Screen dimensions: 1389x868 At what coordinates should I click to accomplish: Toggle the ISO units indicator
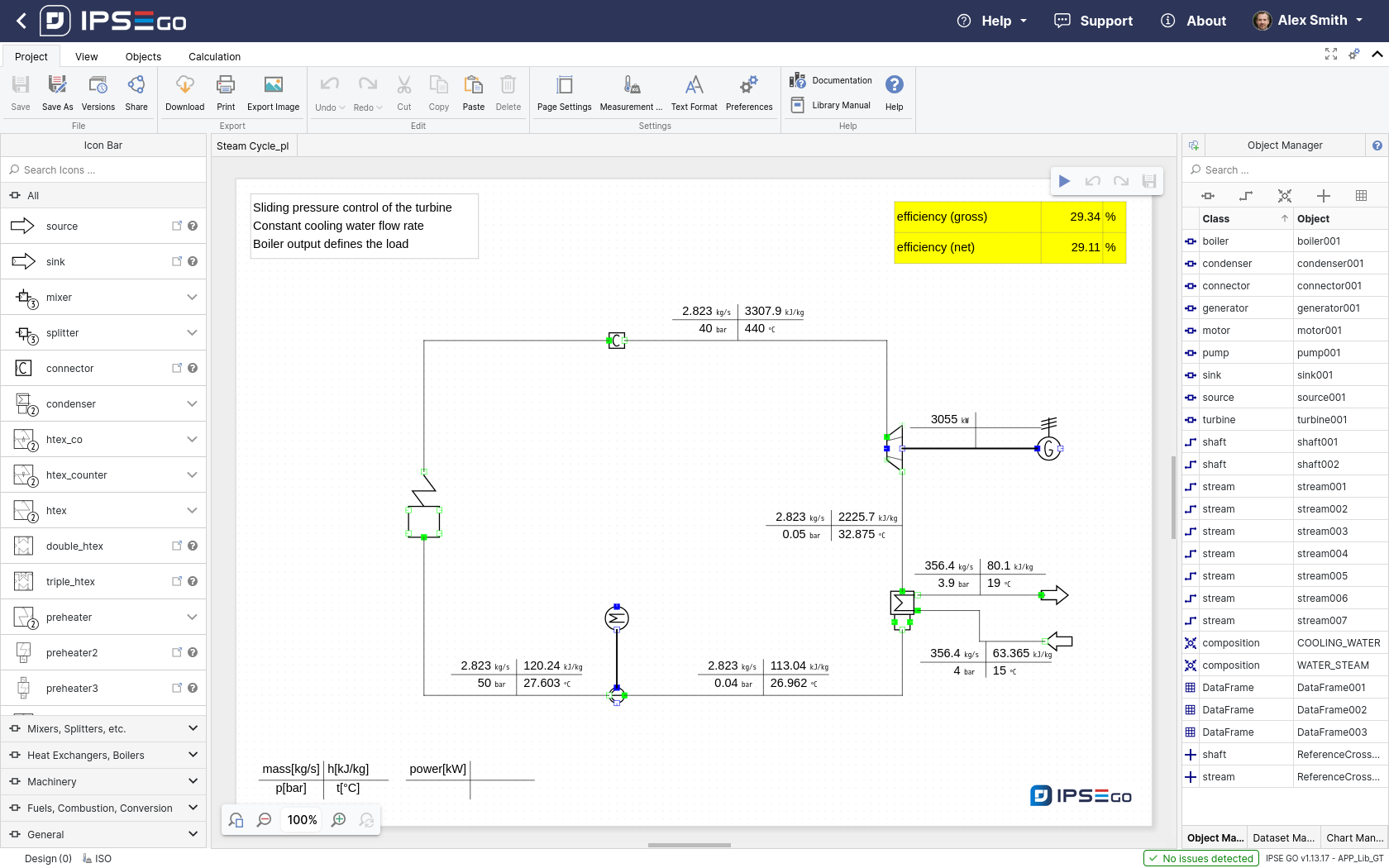[98, 859]
